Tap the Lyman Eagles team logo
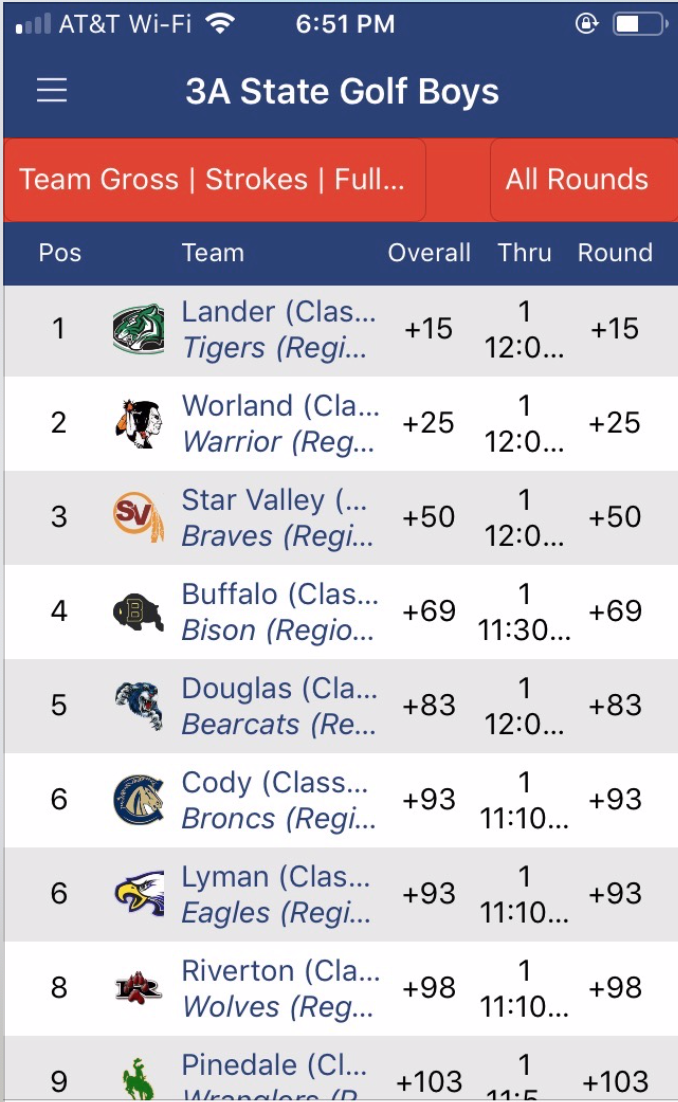 [138, 893]
